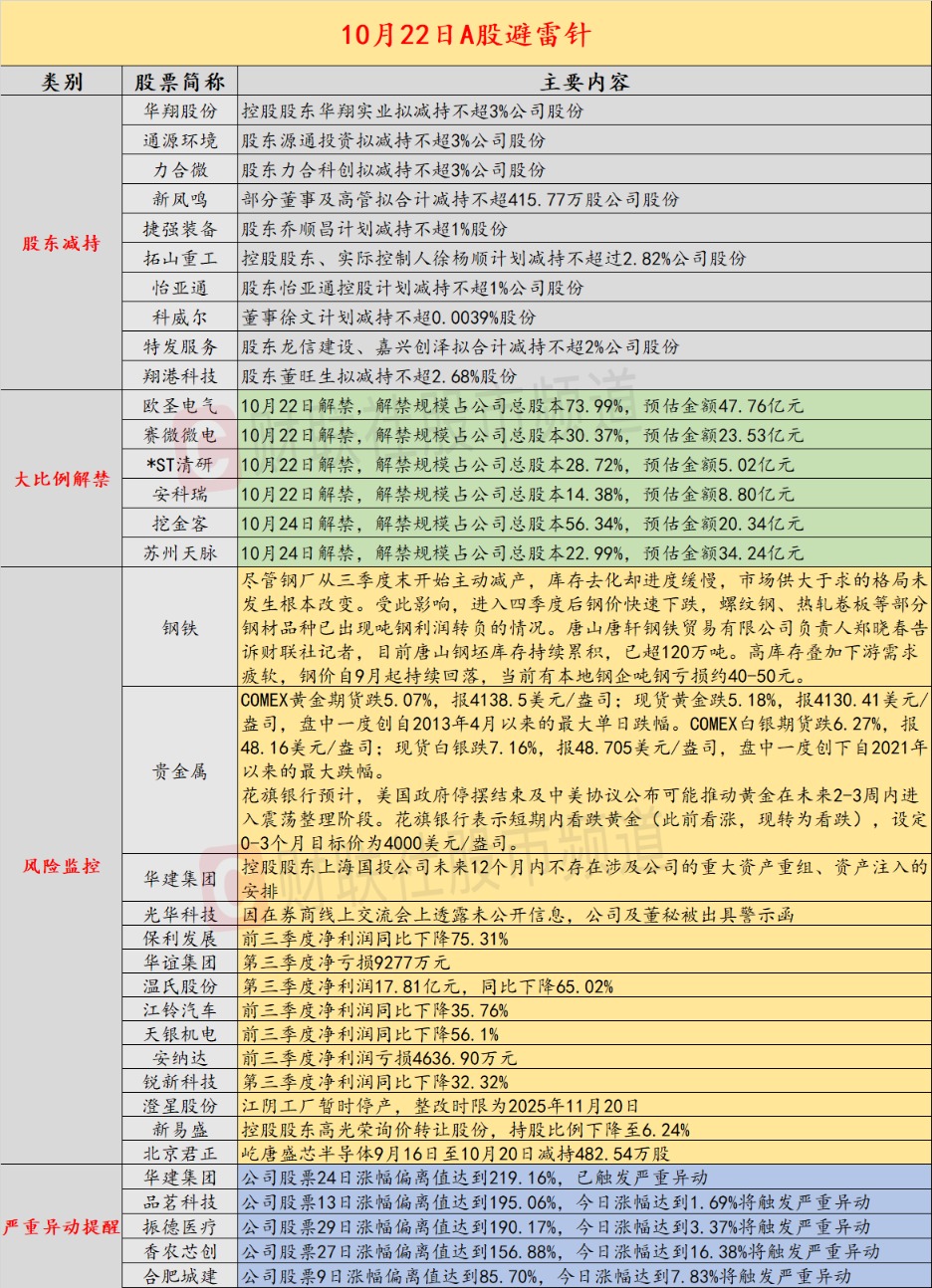This screenshot has height=1288, width=932.
Task: Select the 钢铁 sector cell
Action: (180, 628)
